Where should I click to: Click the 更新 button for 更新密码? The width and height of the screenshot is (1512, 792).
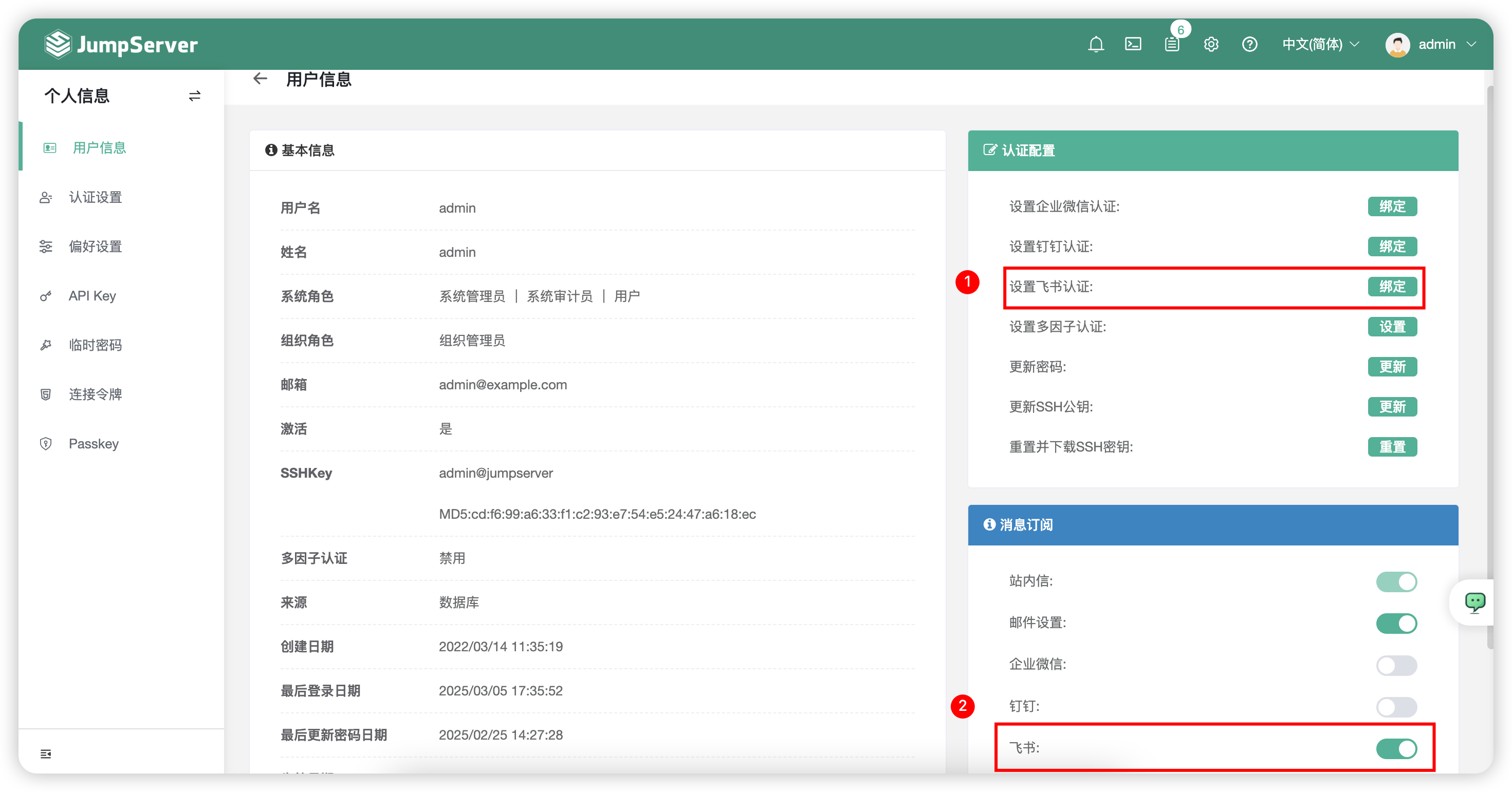tap(1392, 367)
